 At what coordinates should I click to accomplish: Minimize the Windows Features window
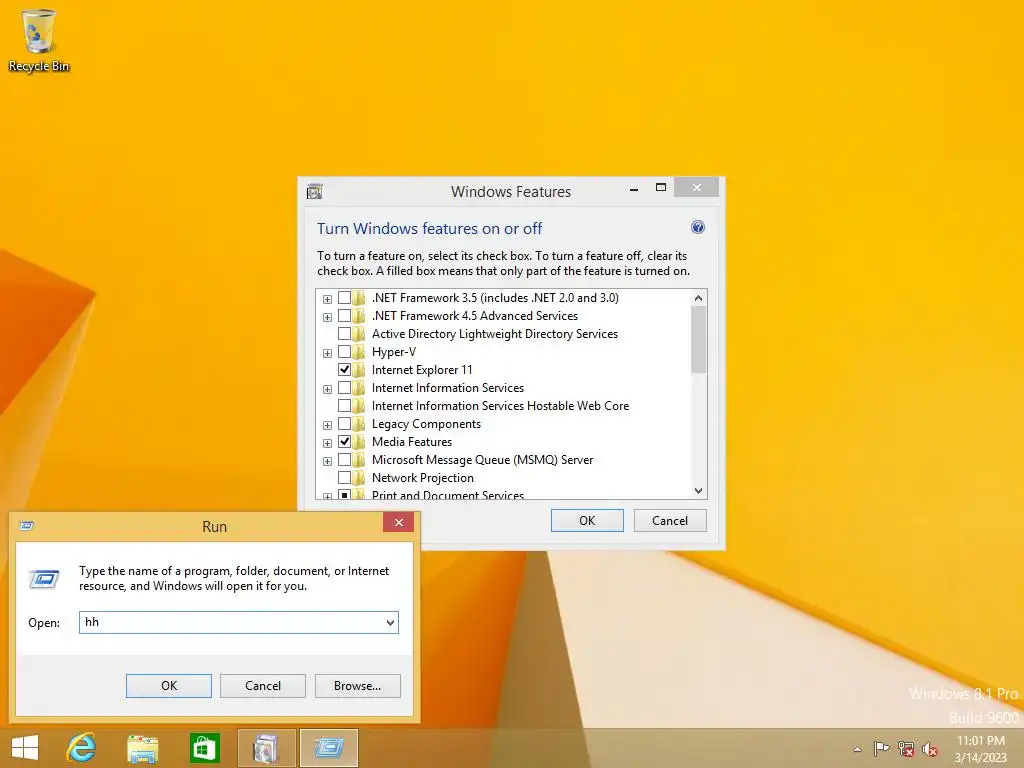633,189
